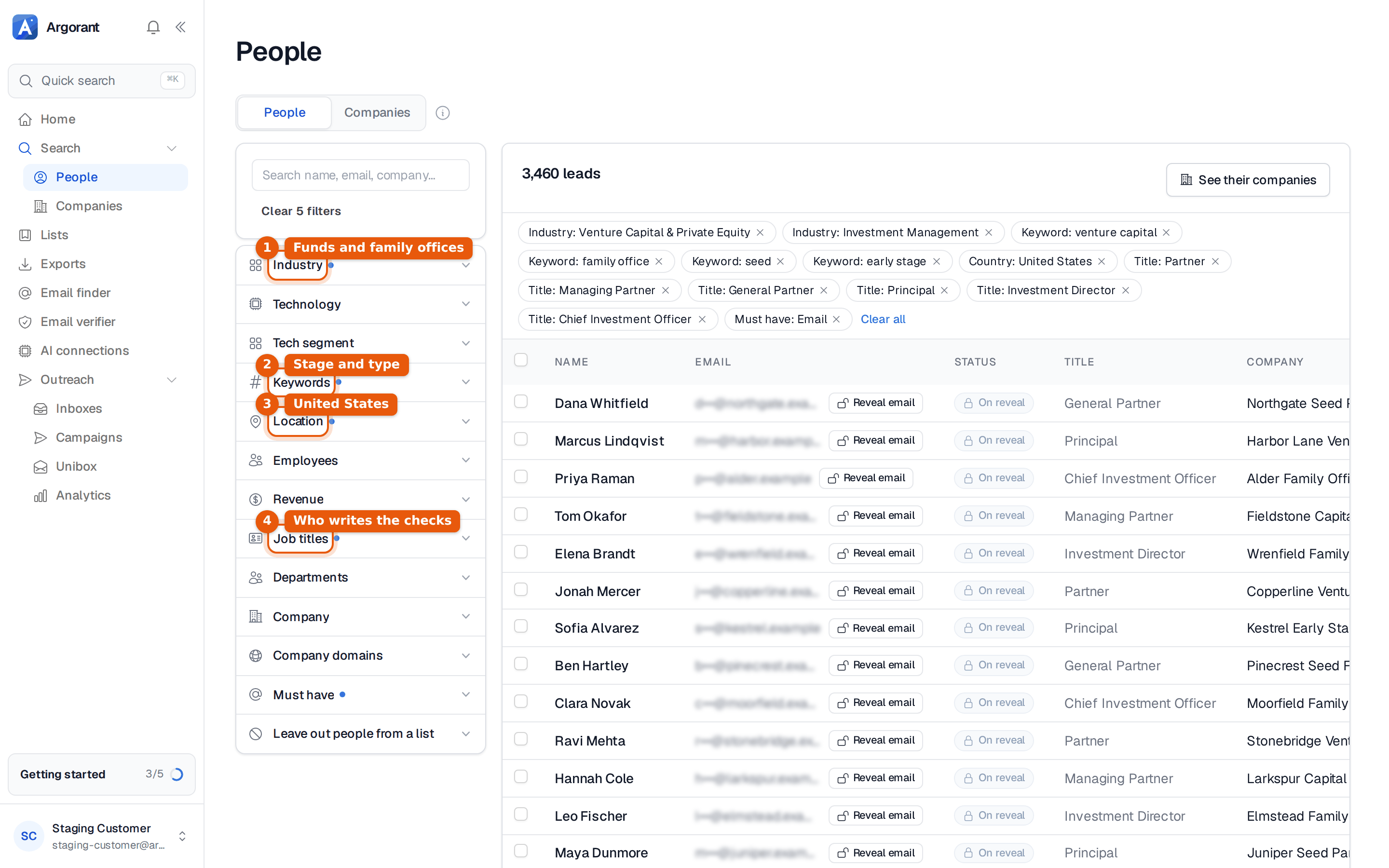Remove Must have: Email filter chip

point(836,319)
